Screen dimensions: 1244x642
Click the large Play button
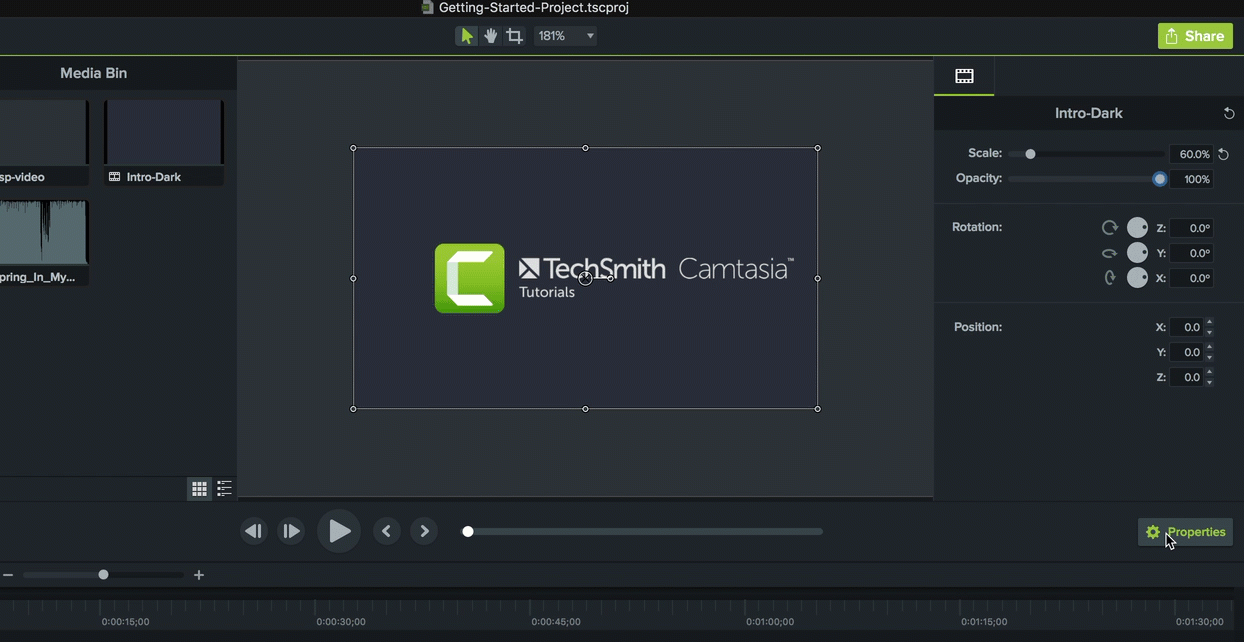(339, 531)
